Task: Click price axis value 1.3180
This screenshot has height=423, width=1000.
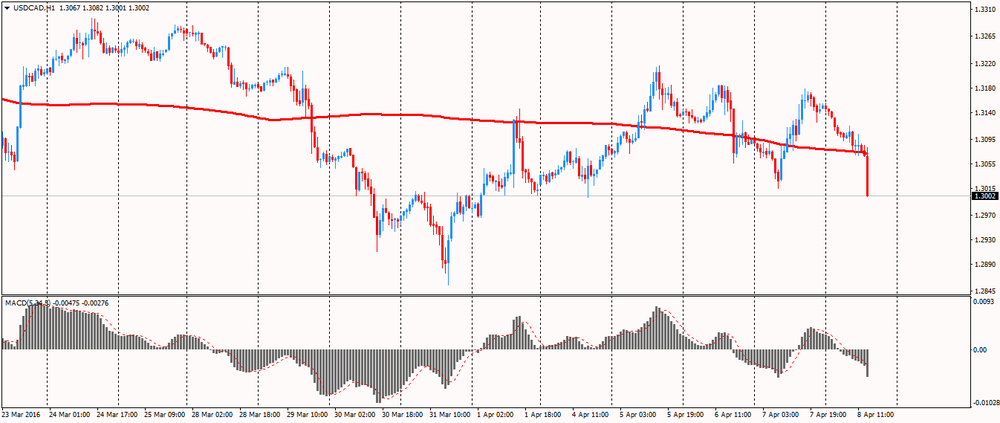Action: [x=985, y=87]
